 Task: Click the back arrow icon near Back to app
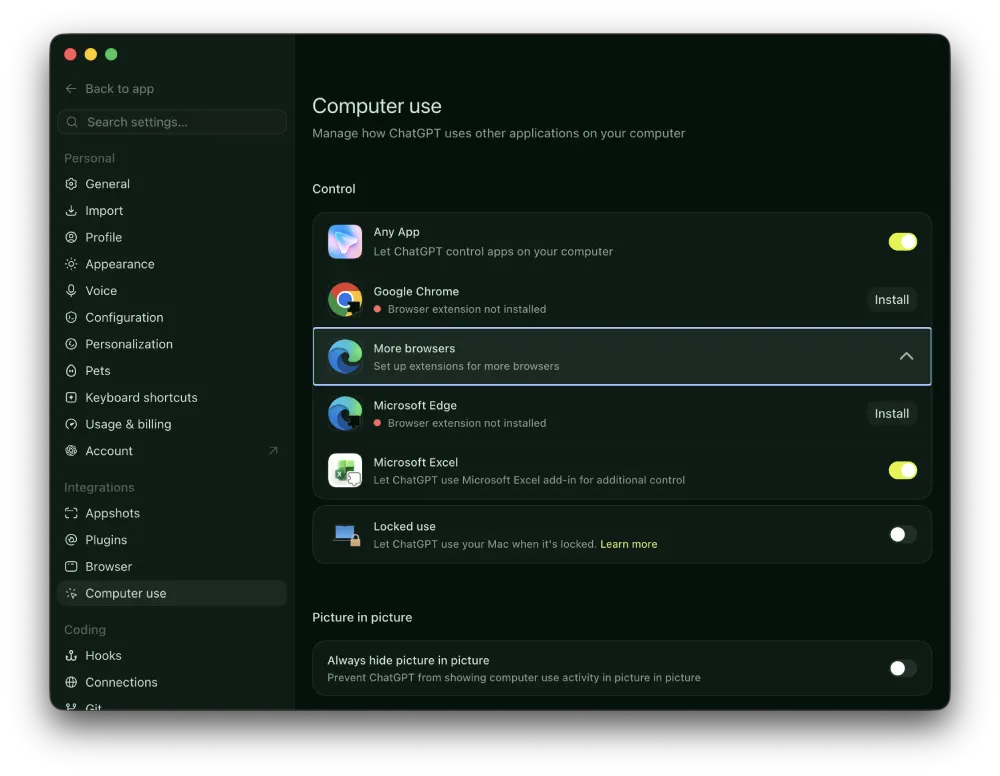coord(71,89)
